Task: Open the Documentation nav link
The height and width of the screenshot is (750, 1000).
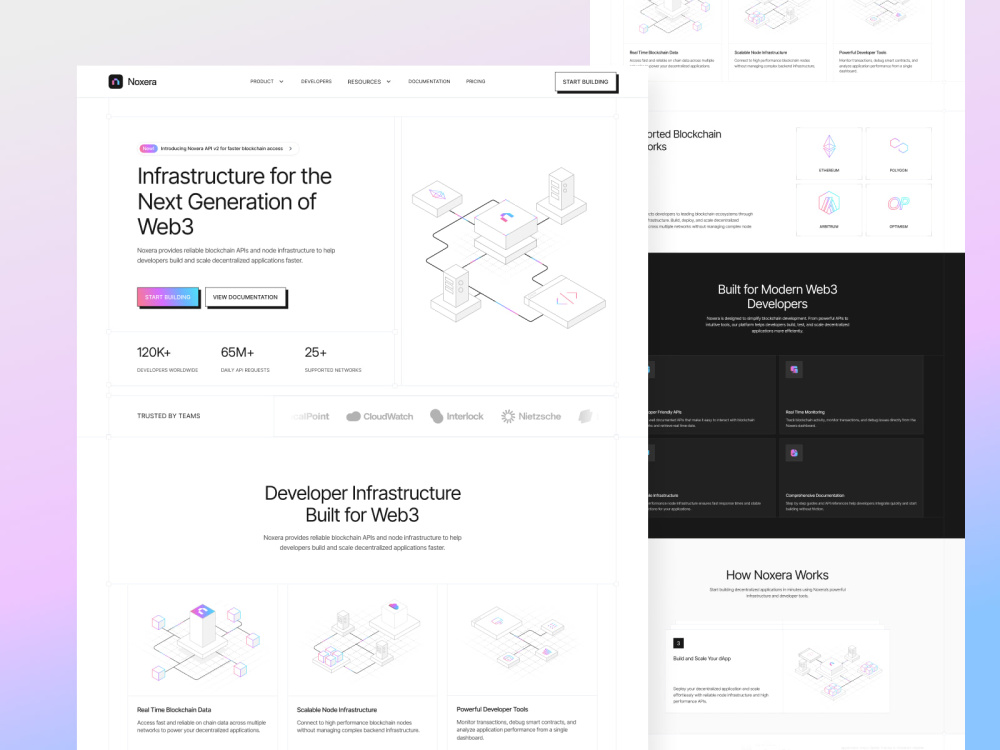Action: 429,82
